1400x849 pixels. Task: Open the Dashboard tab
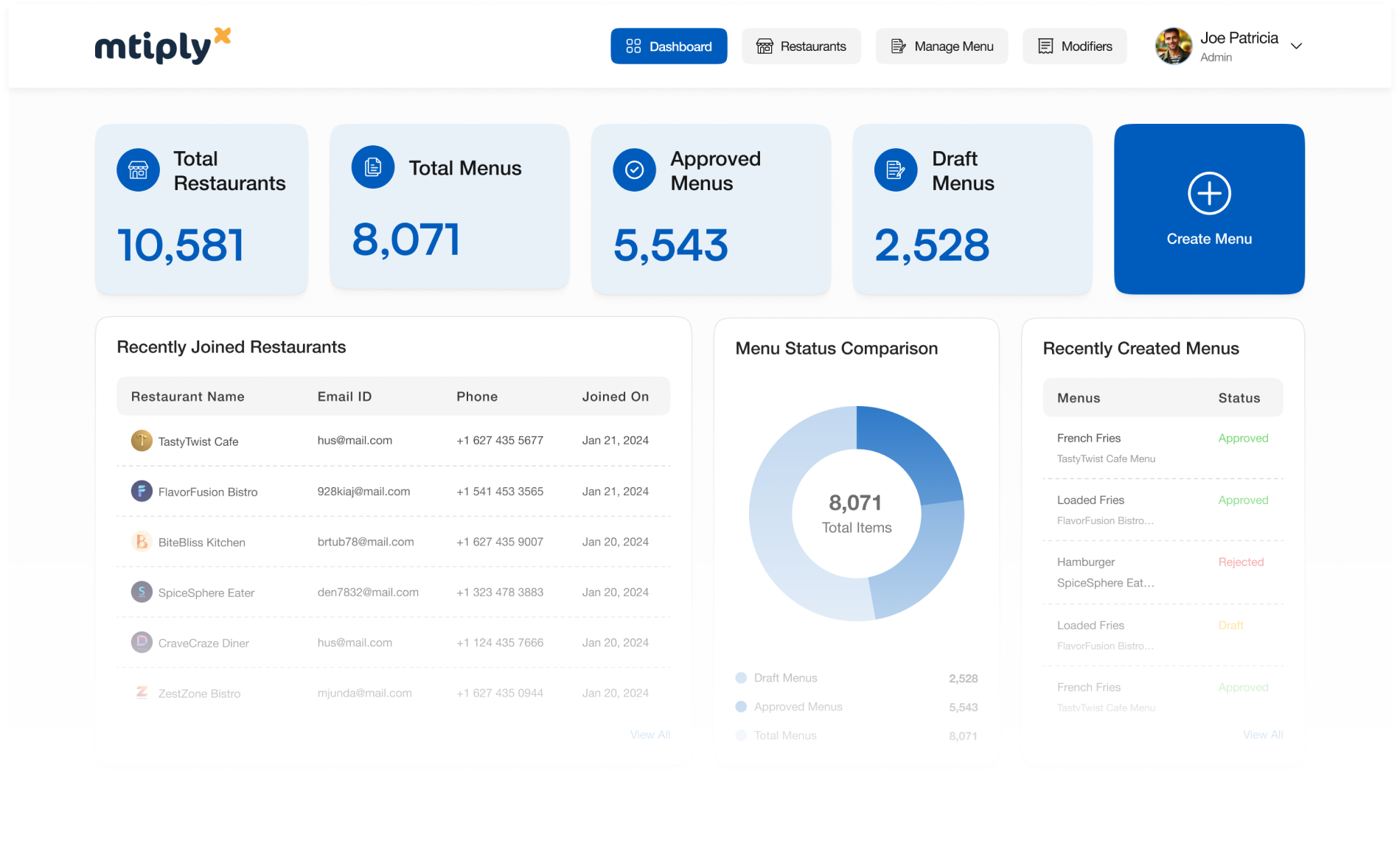pyautogui.click(x=669, y=46)
